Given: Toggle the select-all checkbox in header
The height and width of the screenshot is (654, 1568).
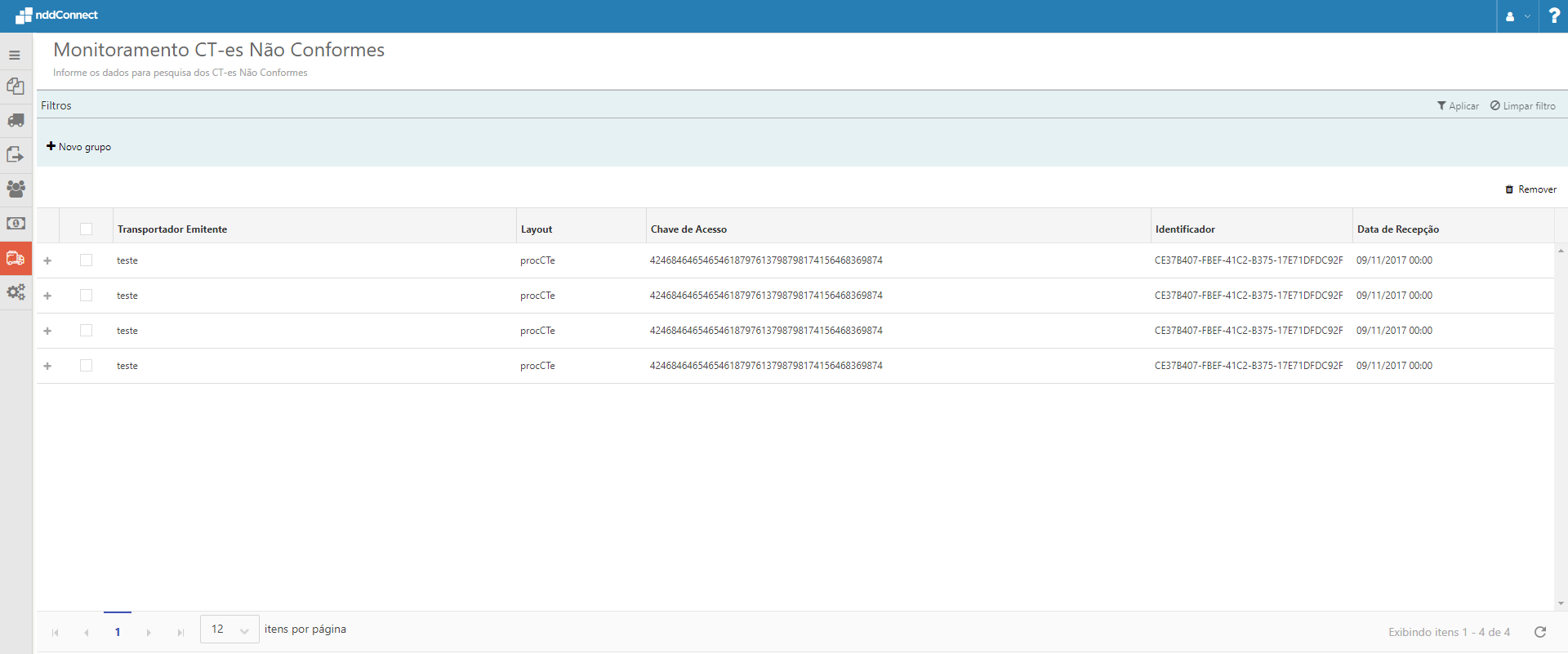Looking at the screenshot, I should (x=87, y=229).
